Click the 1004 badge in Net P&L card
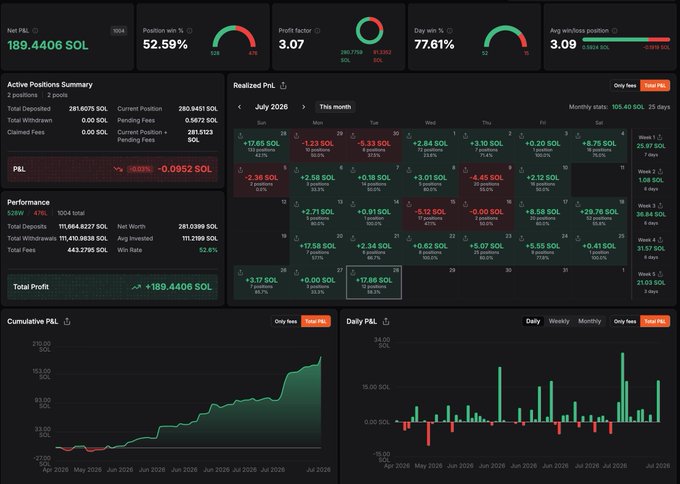The height and width of the screenshot is (484, 680). [x=118, y=31]
